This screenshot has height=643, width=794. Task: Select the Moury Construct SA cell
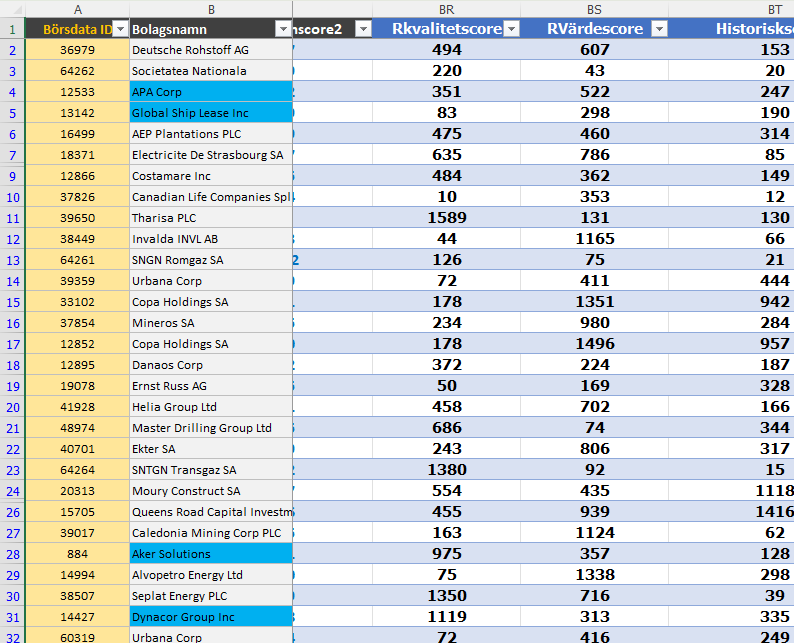[211, 491]
